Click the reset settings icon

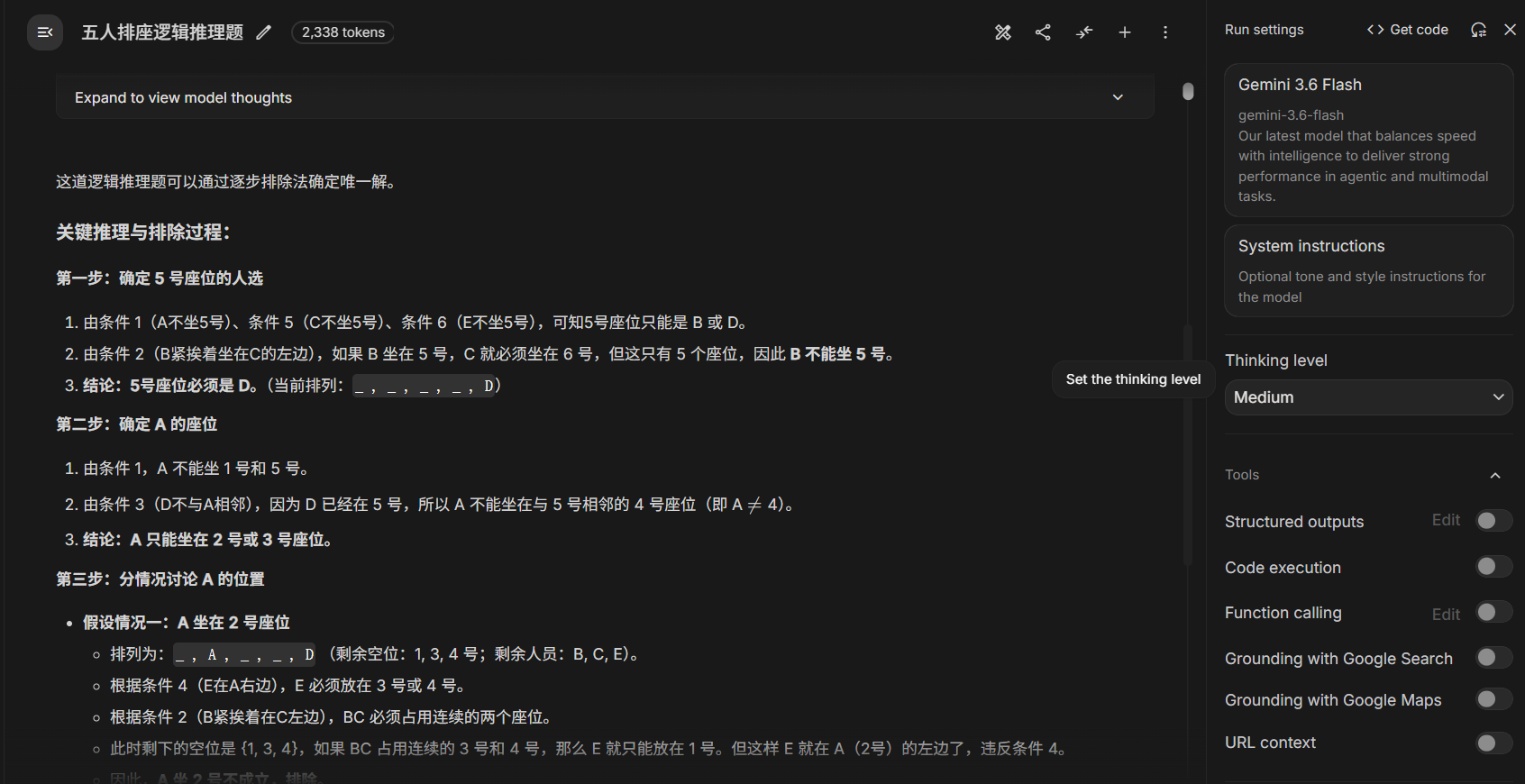coord(1478,30)
